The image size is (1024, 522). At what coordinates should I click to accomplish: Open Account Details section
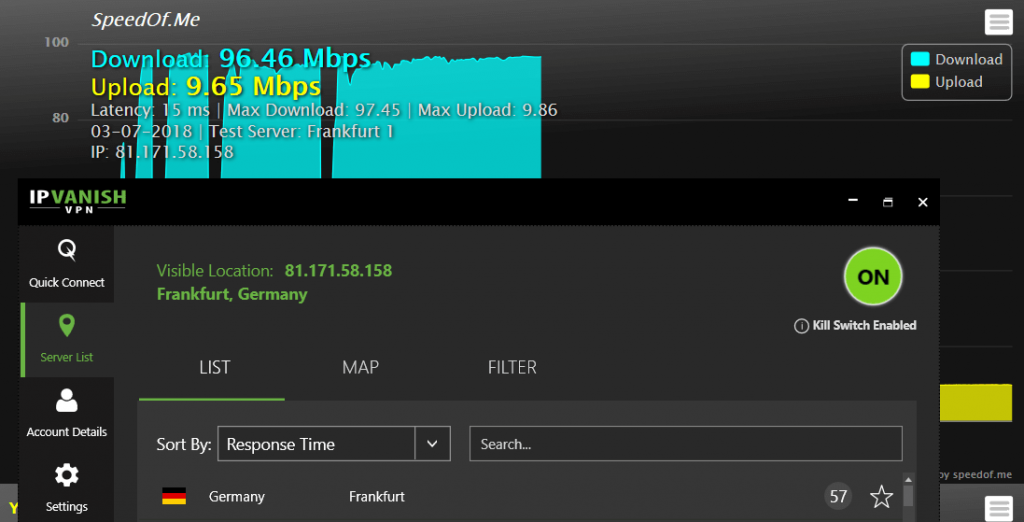click(x=67, y=414)
